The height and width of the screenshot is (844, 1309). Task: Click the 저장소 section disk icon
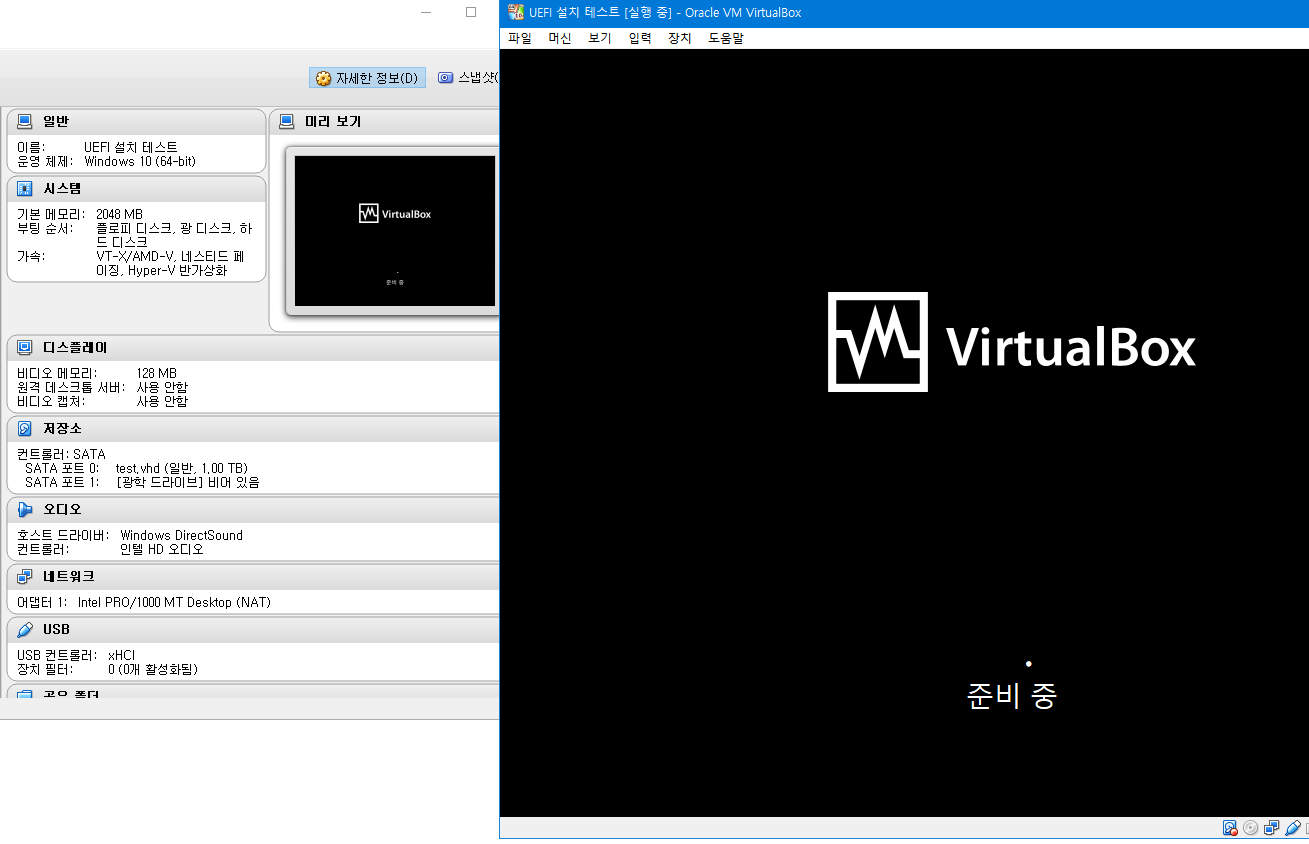click(x=25, y=429)
